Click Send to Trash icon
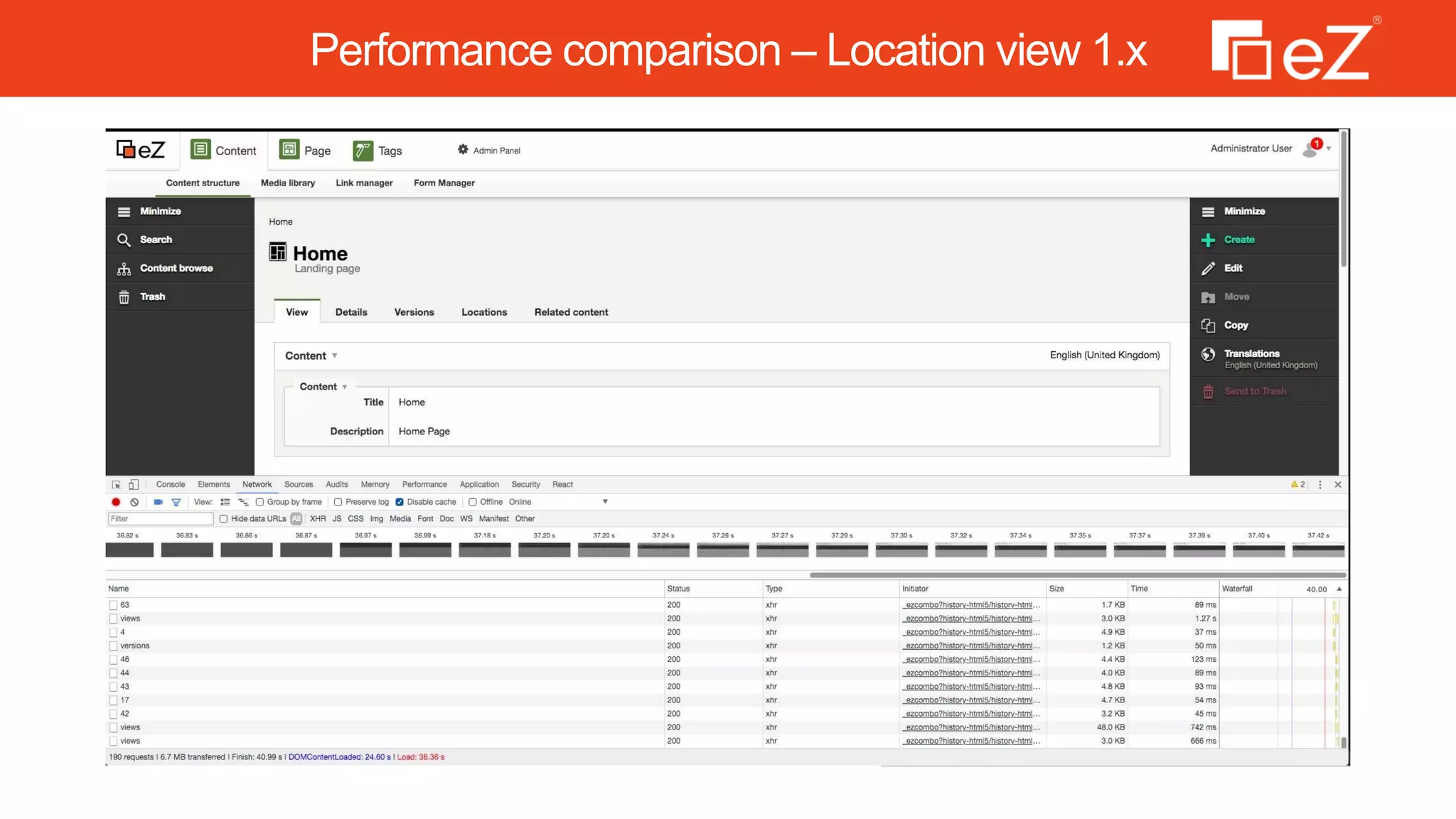The height and width of the screenshot is (819, 1456). pos(1208,392)
